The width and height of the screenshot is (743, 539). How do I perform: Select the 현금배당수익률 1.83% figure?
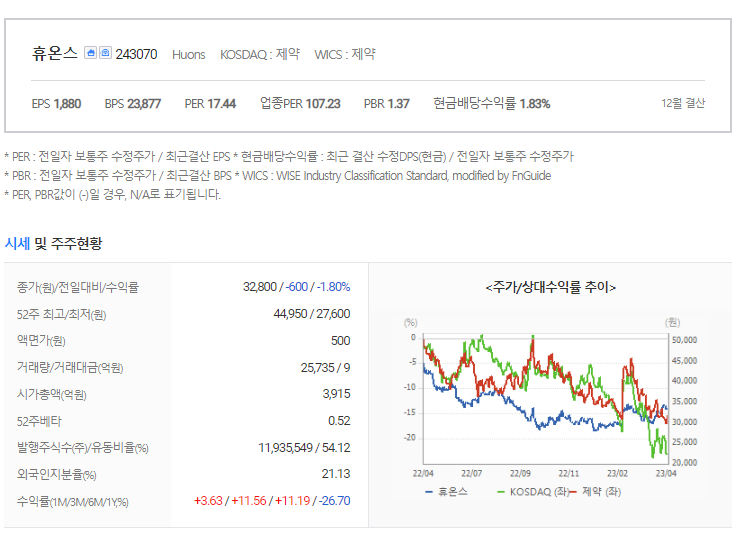tap(492, 103)
